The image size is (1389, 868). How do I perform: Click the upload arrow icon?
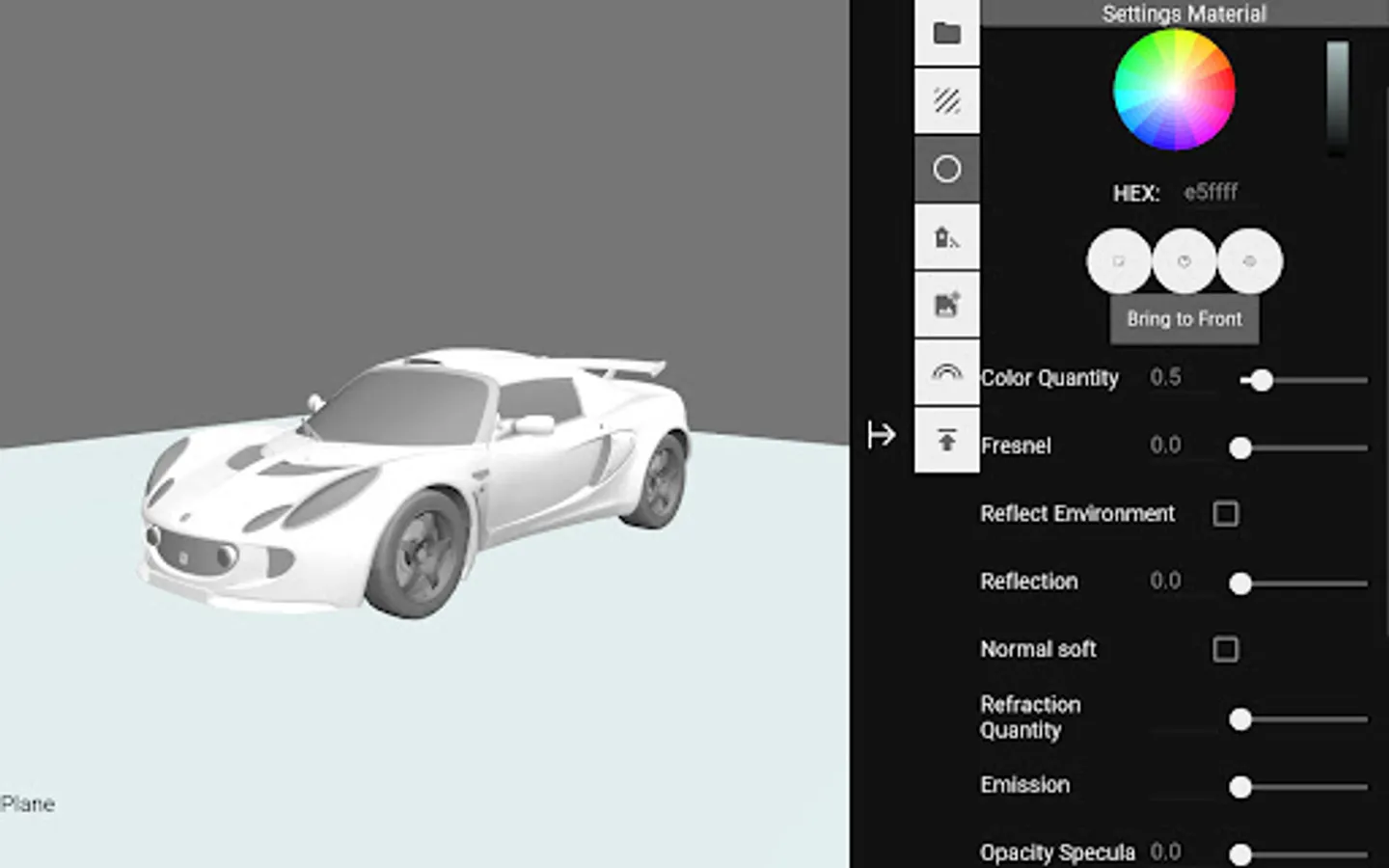946,441
